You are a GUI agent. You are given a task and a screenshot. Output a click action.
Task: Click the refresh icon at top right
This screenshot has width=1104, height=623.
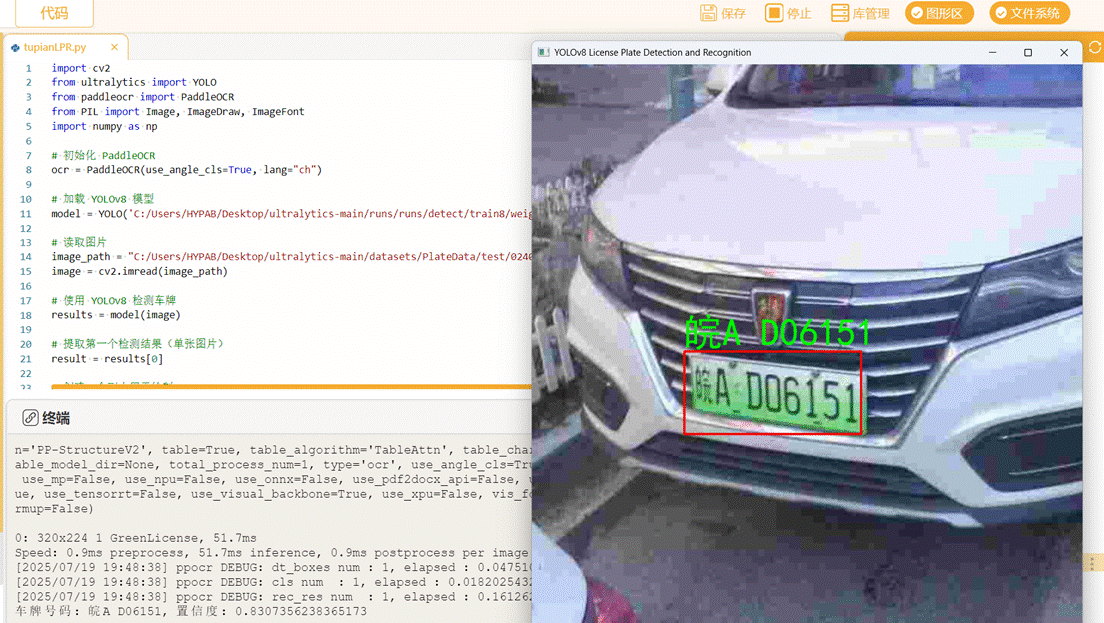(x=1095, y=47)
